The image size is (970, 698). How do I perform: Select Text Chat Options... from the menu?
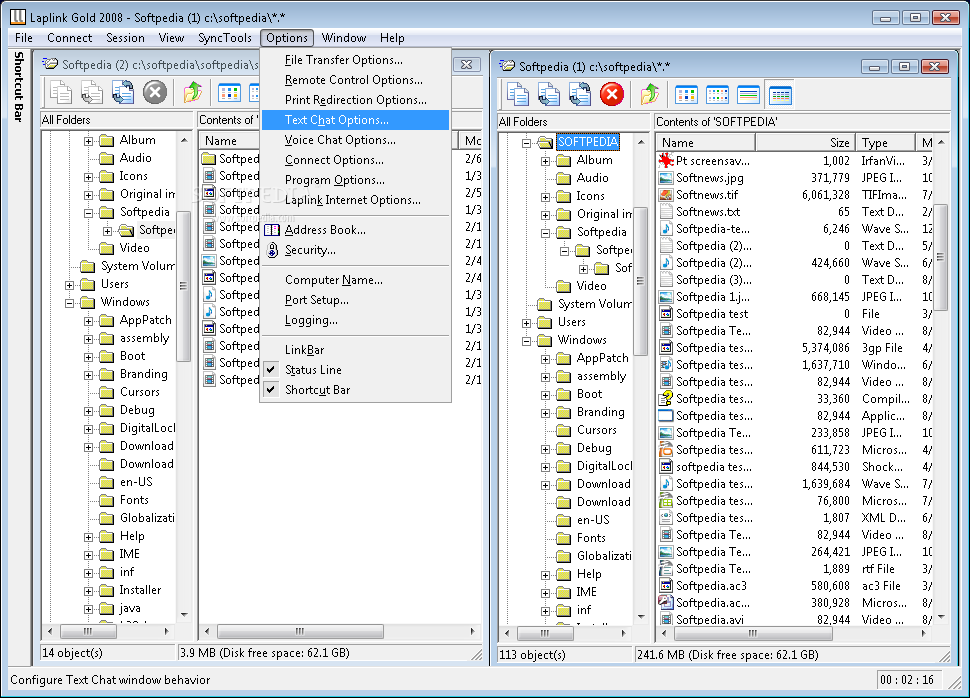coord(356,120)
